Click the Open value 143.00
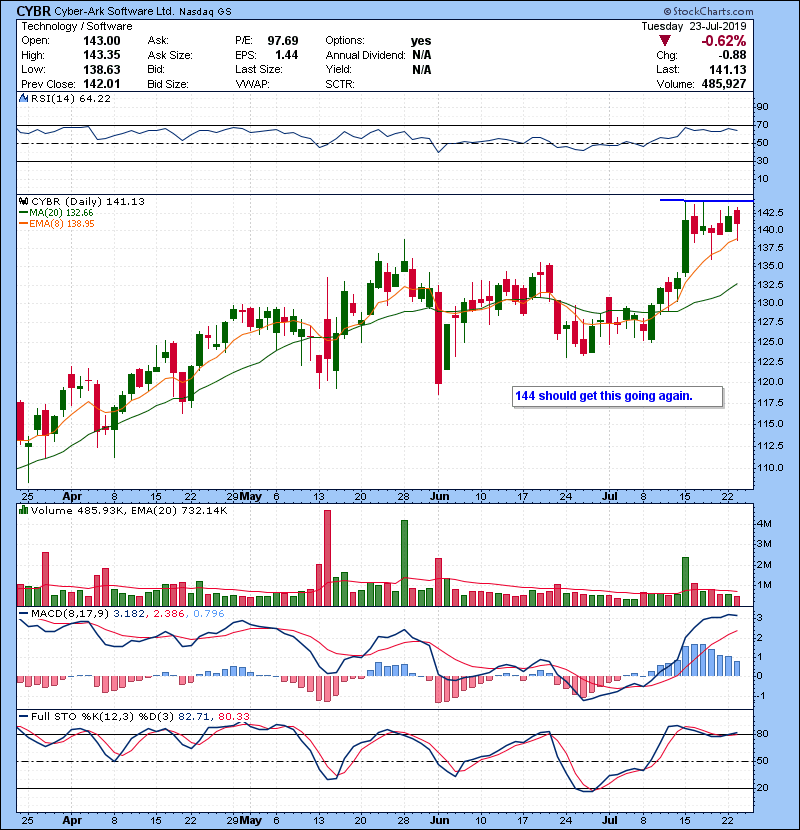 point(102,41)
